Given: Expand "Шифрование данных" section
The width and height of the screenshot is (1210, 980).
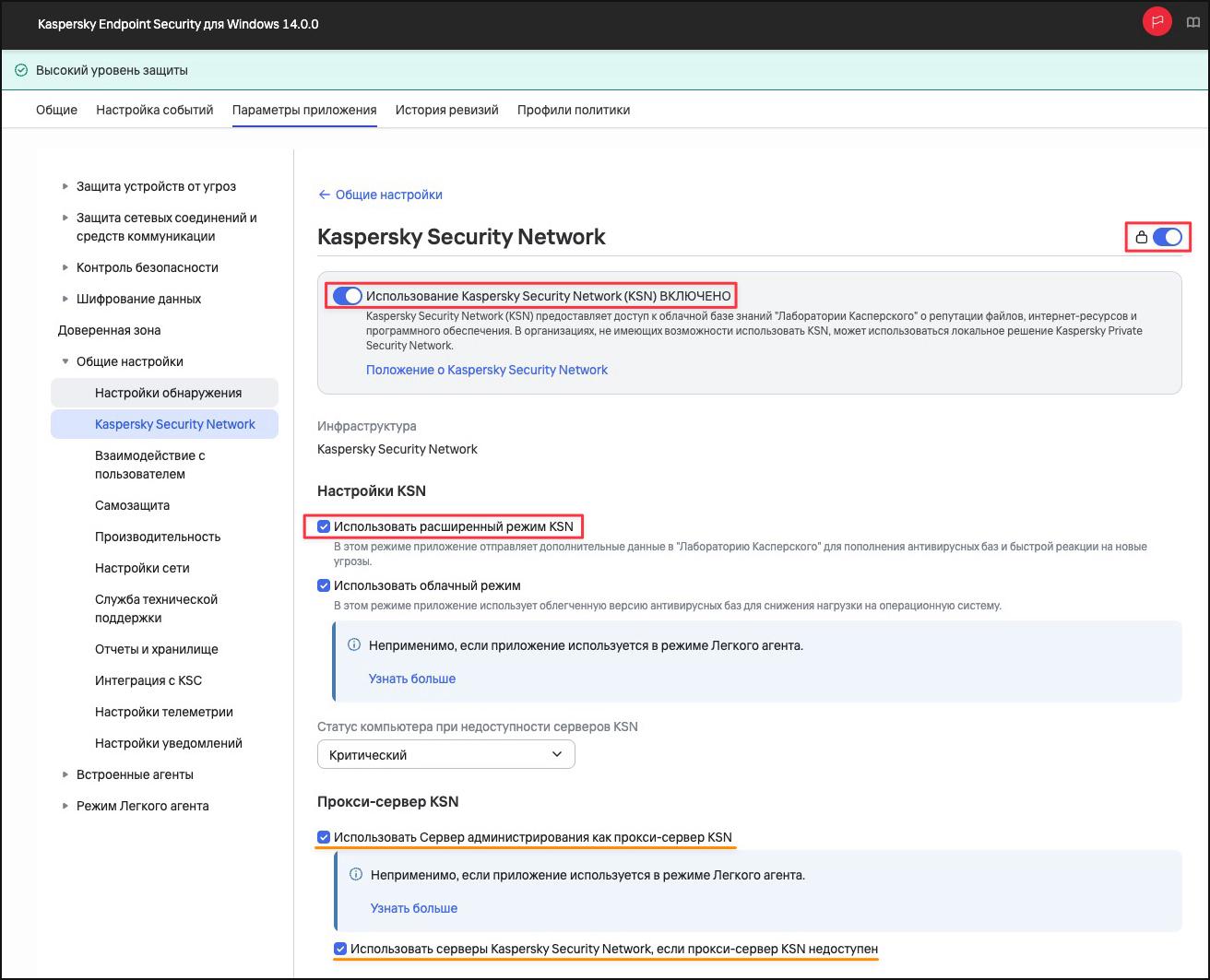Looking at the screenshot, I should pos(65,299).
